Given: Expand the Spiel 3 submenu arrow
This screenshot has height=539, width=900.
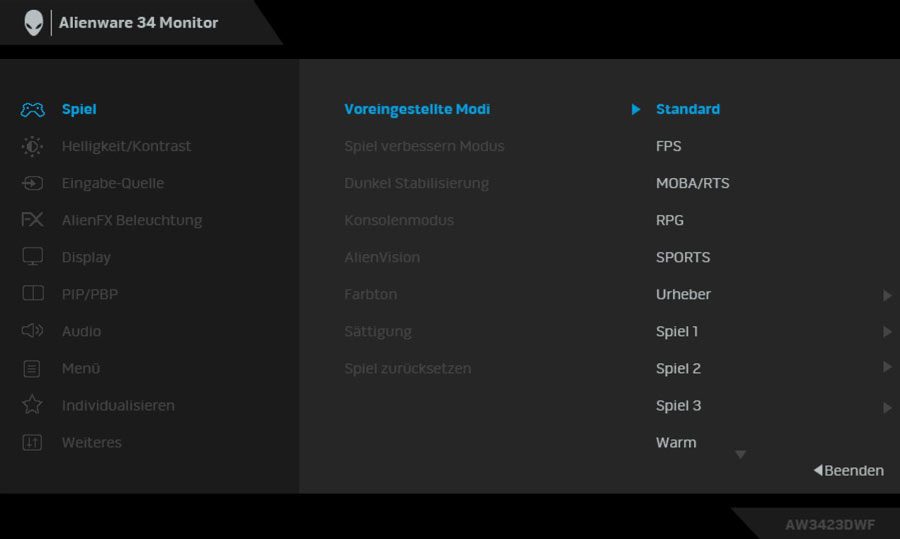Looking at the screenshot, I should pyautogui.click(x=887, y=408).
